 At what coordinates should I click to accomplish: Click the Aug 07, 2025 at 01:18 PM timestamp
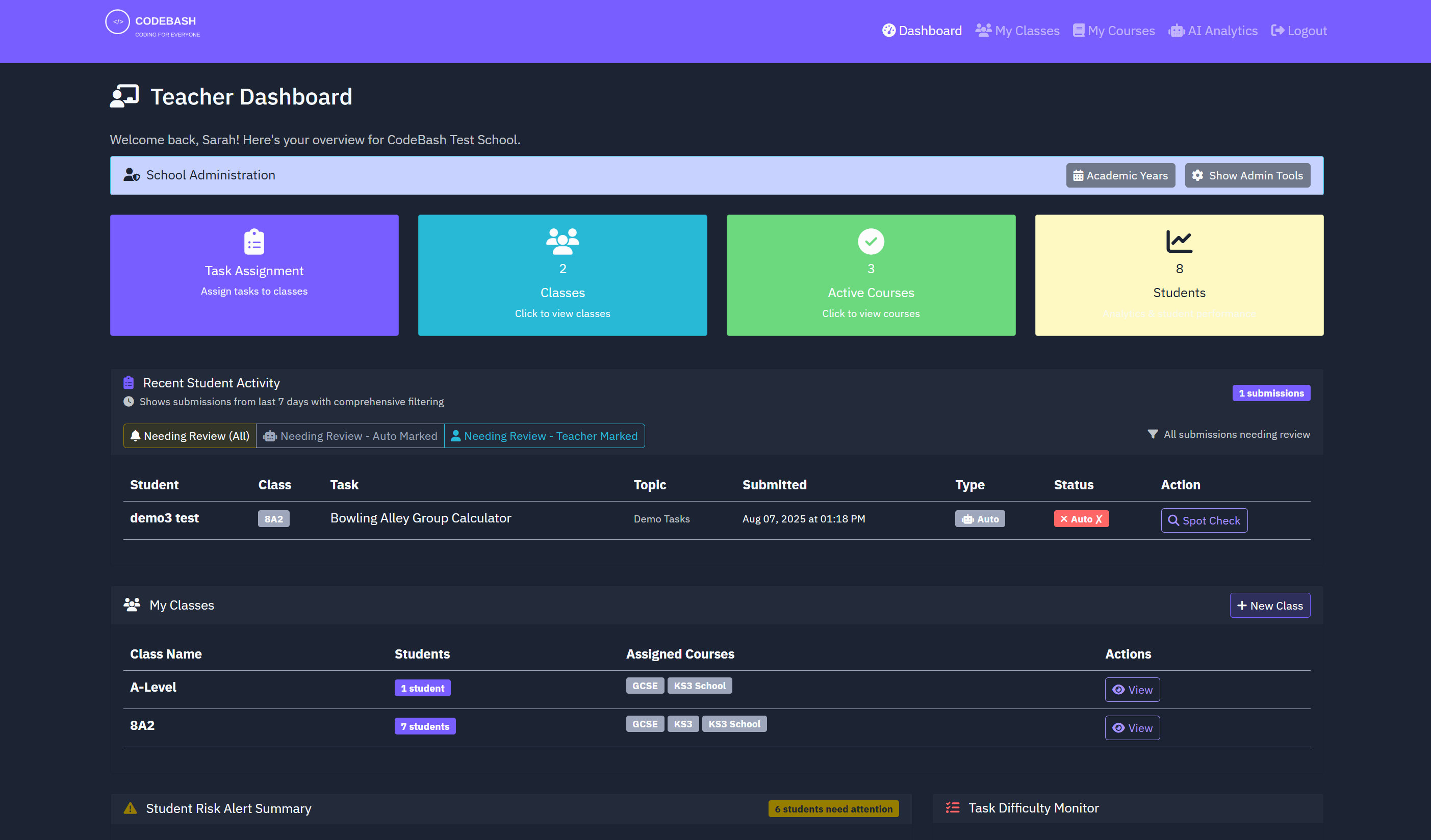coord(804,519)
